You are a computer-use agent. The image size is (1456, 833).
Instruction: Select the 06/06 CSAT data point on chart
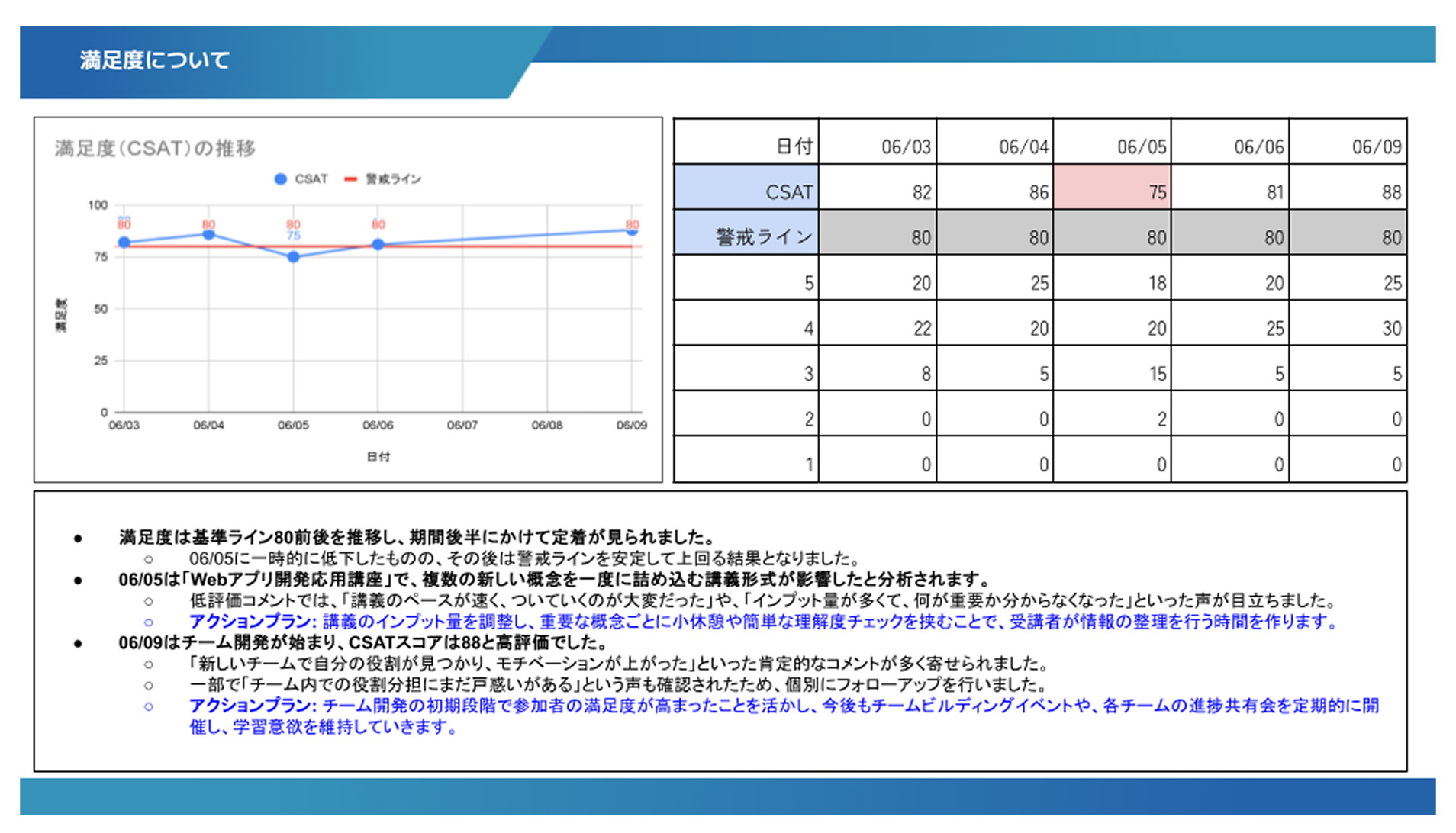[x=378, y=245]
